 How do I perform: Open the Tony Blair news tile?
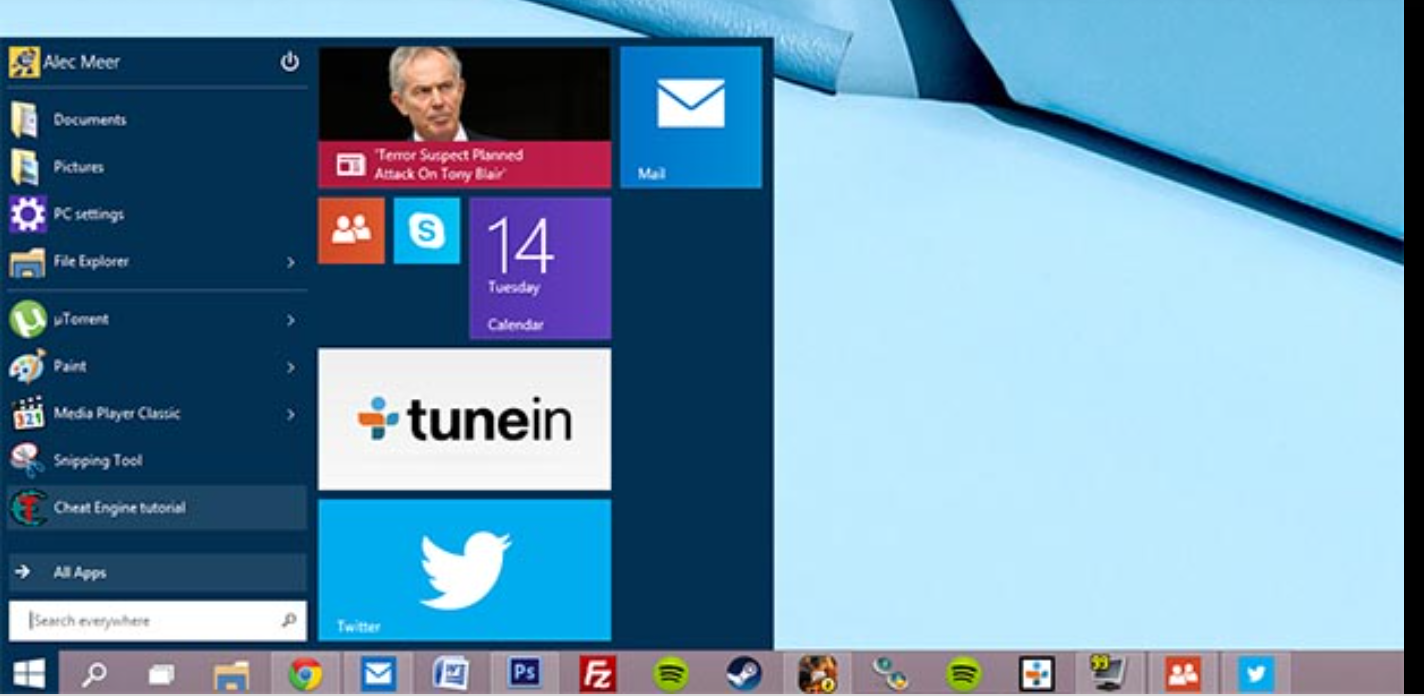464,117
